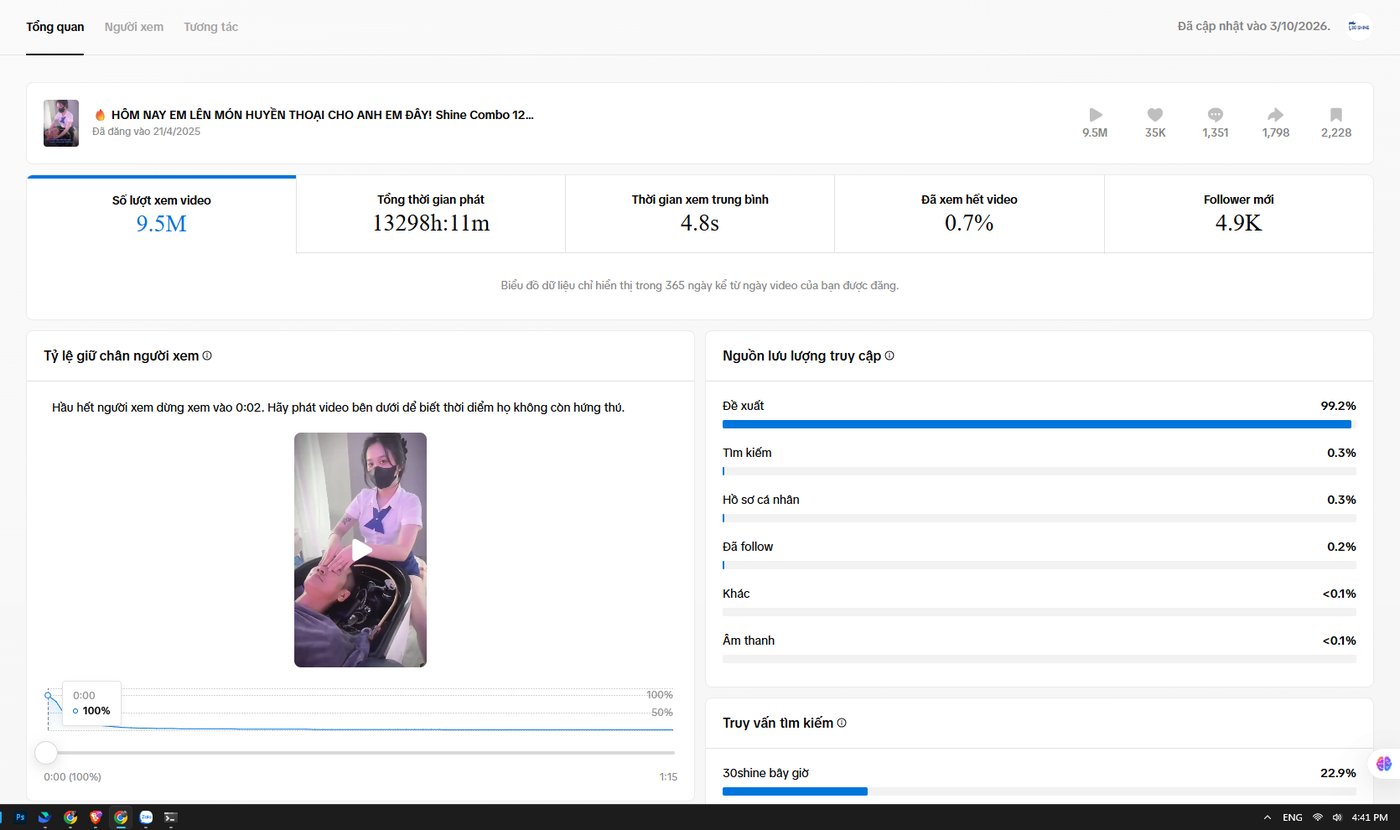Click the Đề xuất traffic source label
This screenshot has height=830, width=1400.
click(743, 406)
